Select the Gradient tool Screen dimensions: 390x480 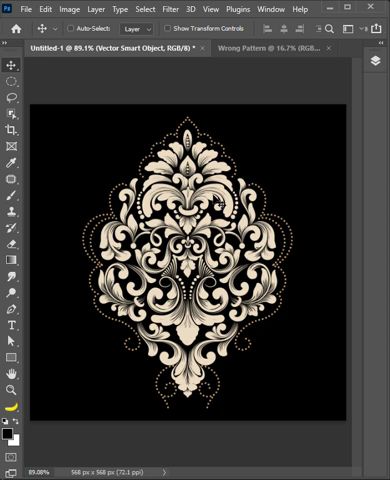(11, 260)
